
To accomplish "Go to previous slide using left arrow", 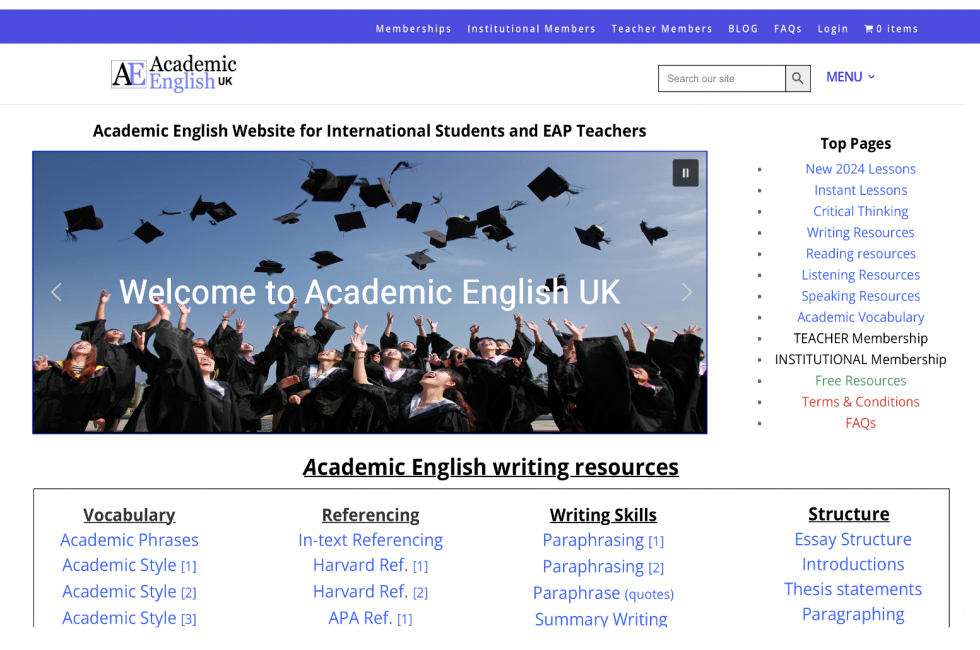I will [x=56, y=292].
